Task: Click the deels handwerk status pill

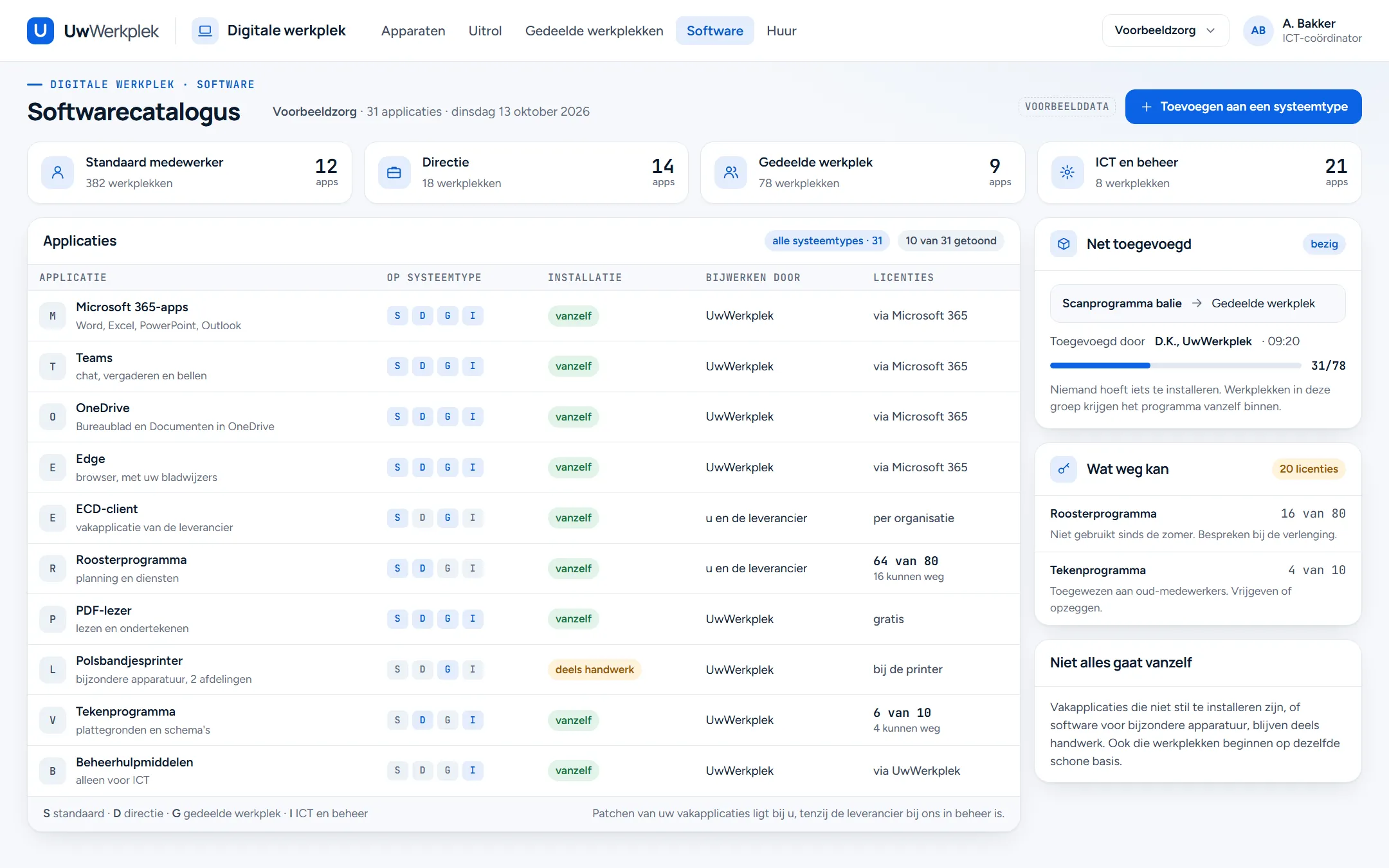Action: pyautogui.click(x=594, y=669)
